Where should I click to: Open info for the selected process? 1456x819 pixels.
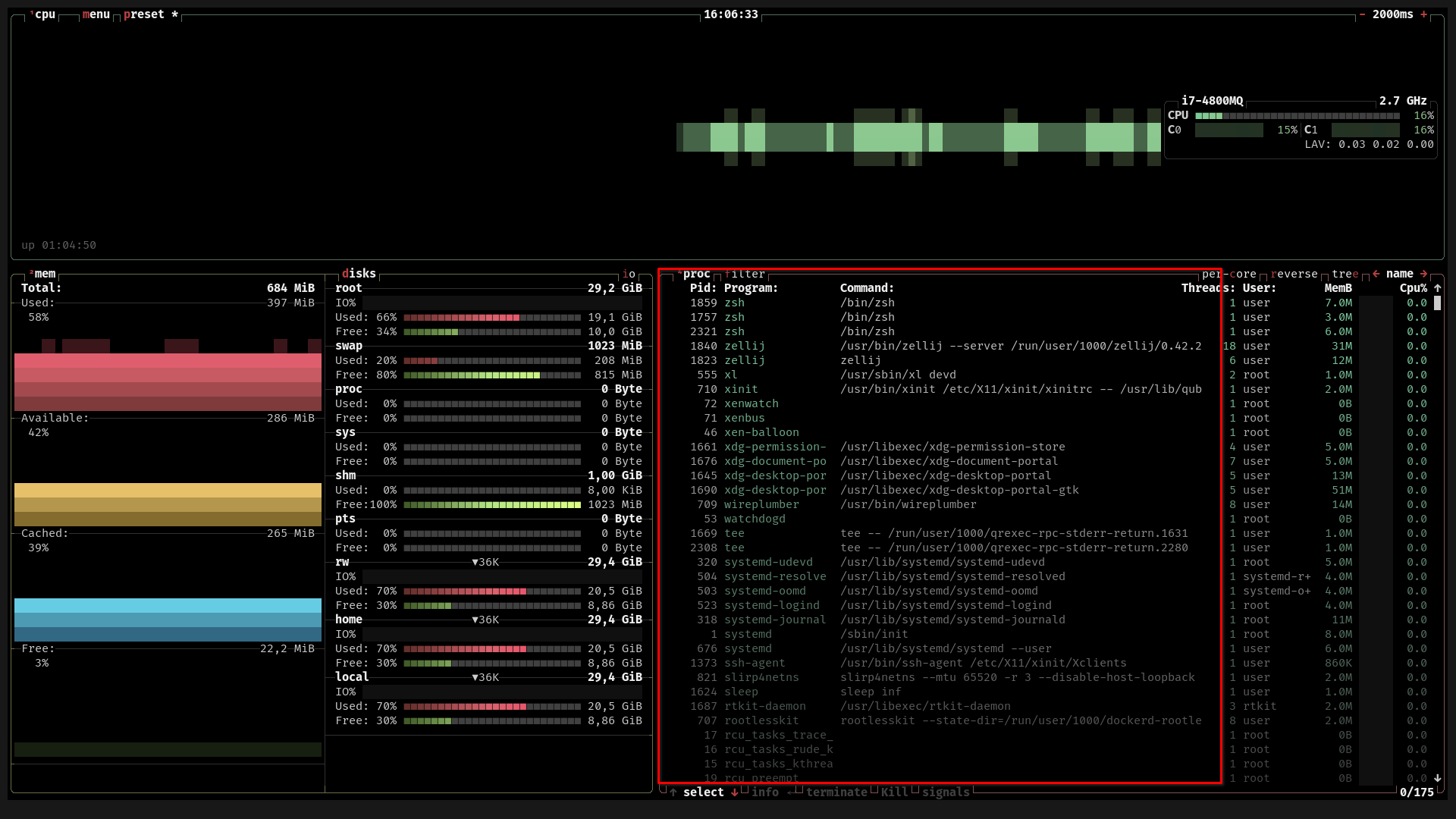[766, 792]
